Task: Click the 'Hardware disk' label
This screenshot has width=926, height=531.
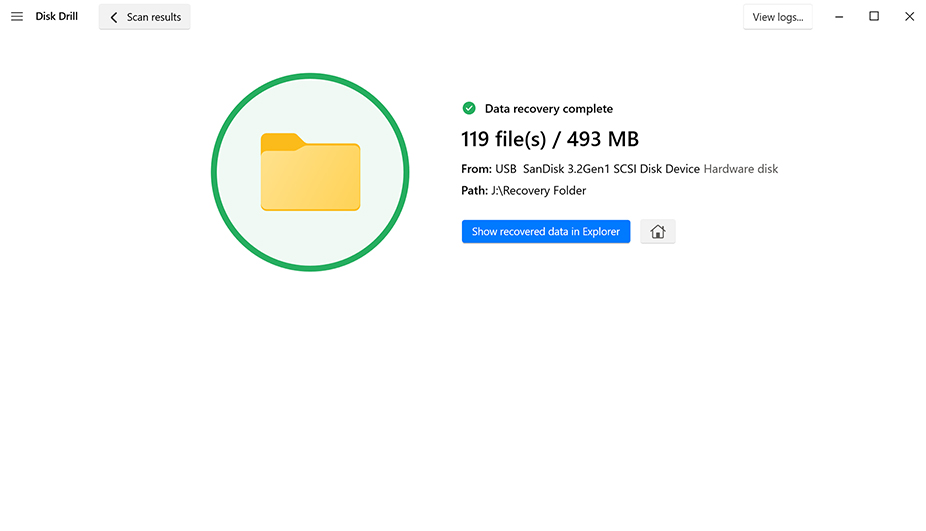Action: (741, 169)
